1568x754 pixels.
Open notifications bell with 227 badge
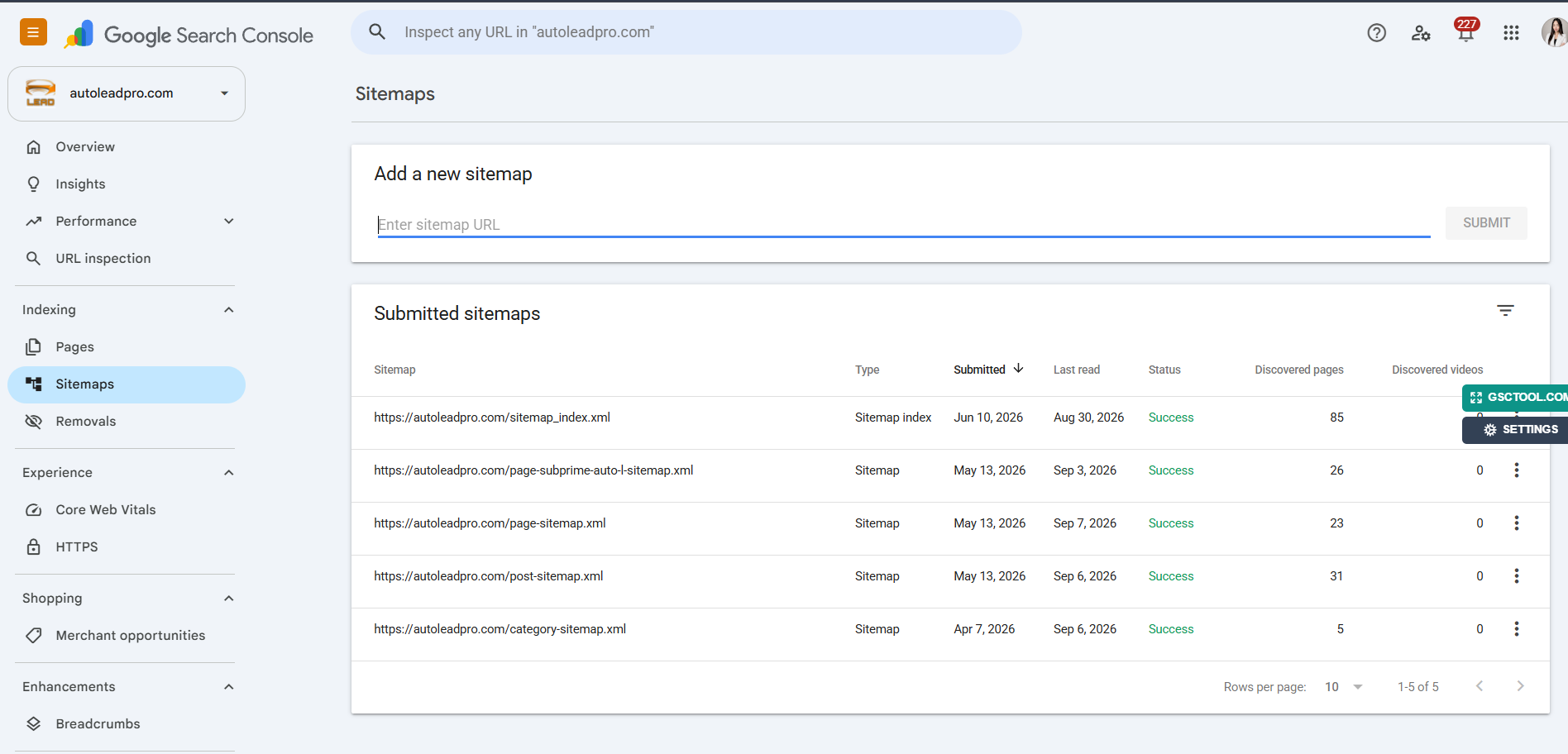pyautogui.click(x=1466, y=31)
